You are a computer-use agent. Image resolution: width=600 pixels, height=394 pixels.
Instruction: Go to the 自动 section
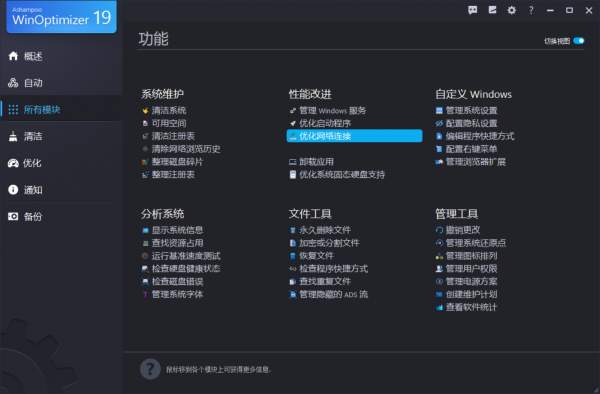pyautogui.click(x=33, y=83)
